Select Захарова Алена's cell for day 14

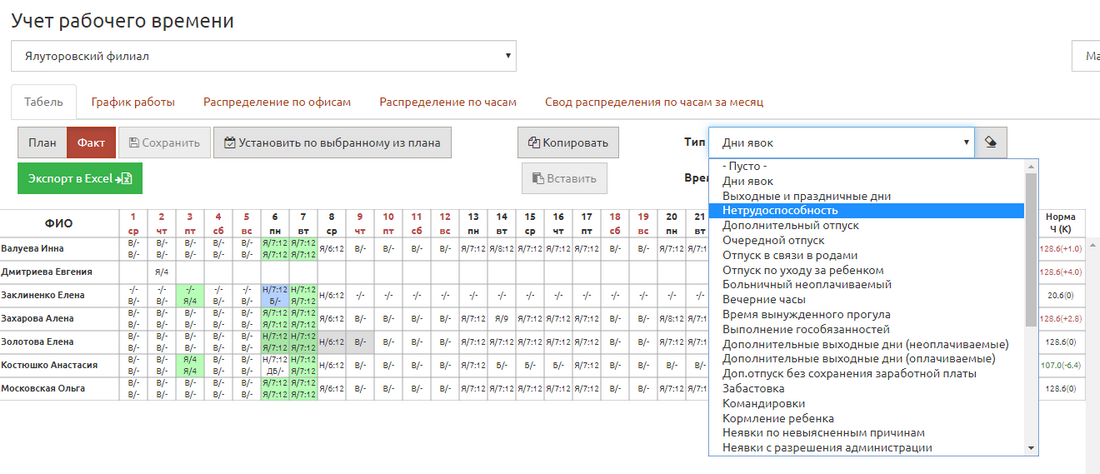click(502, 318)
